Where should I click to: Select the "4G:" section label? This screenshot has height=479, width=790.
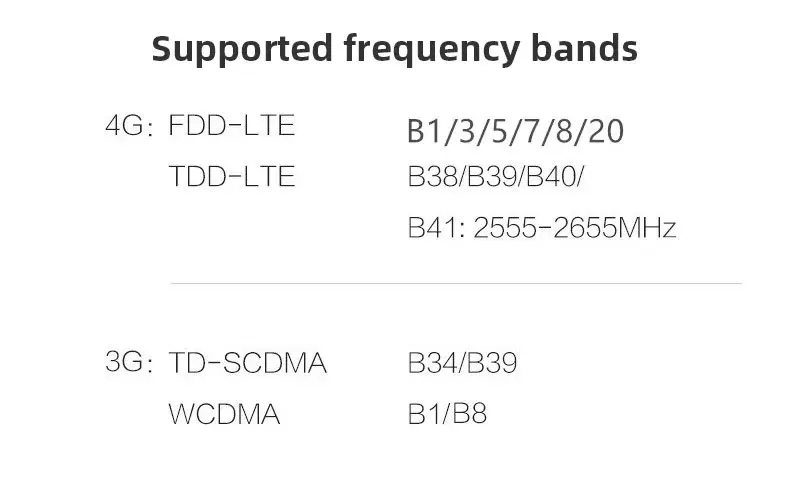click(129, 127)
